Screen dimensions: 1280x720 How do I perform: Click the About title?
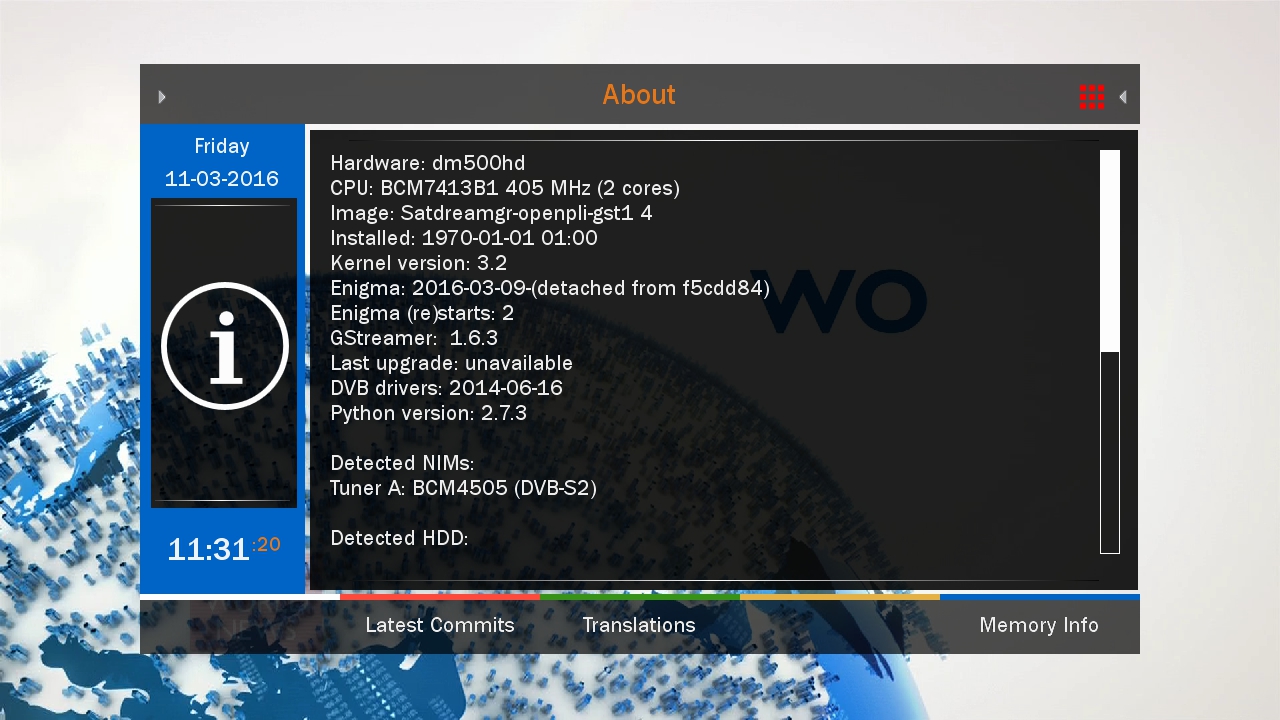point(639,95)
